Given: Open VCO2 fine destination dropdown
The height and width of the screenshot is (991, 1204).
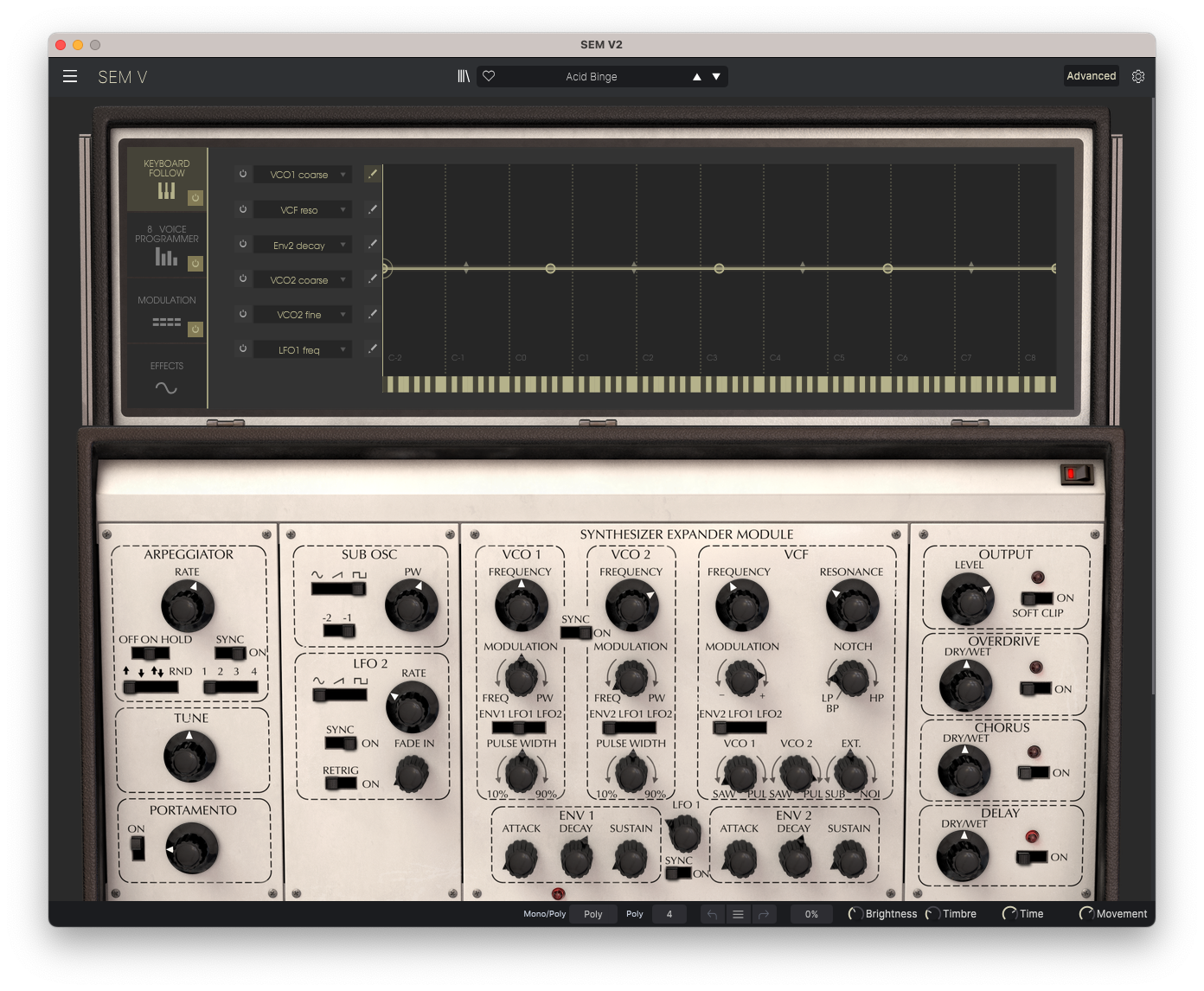Looking at the screenshot, I should (x=303, y=315).
